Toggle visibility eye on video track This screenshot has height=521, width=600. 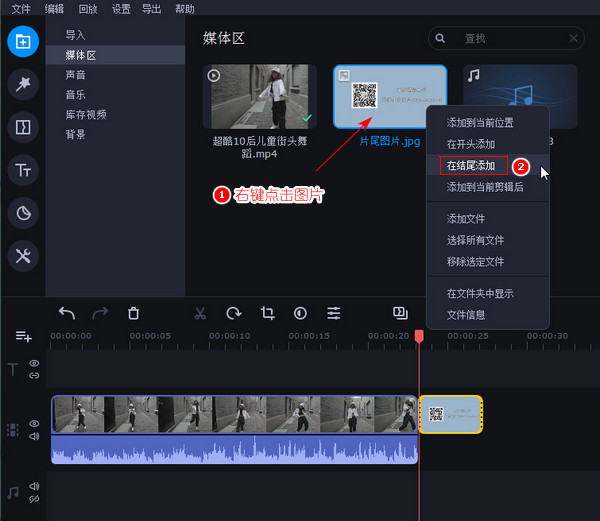pos(34,423)
